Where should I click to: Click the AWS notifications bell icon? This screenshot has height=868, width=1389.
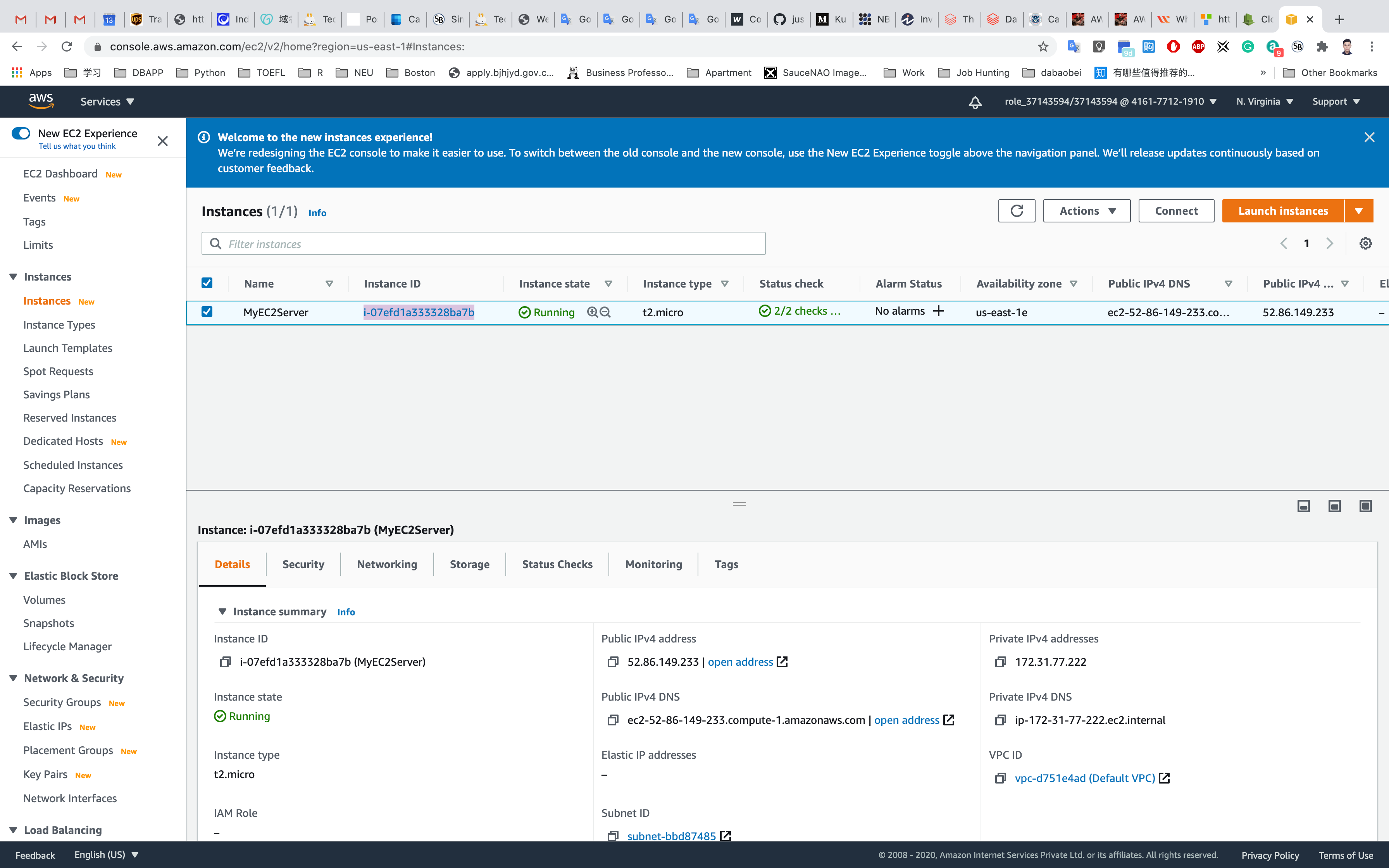pos(975,102)
